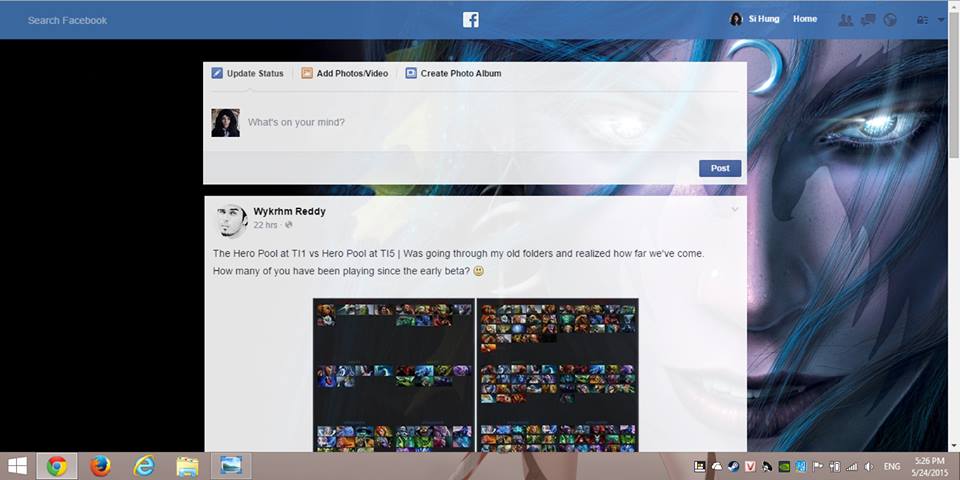
Task: Click the network signal tray icon
Action: coord(851,467)
